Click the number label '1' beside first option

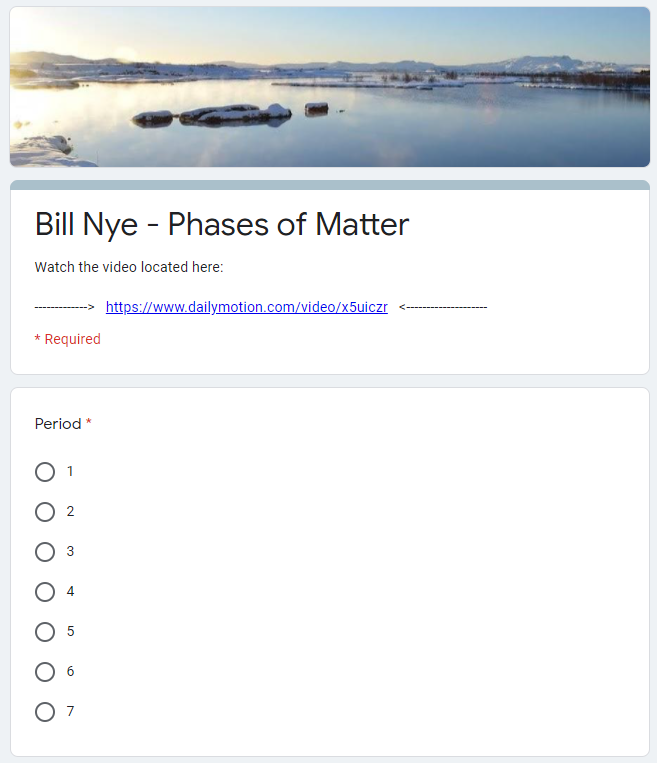70,471
